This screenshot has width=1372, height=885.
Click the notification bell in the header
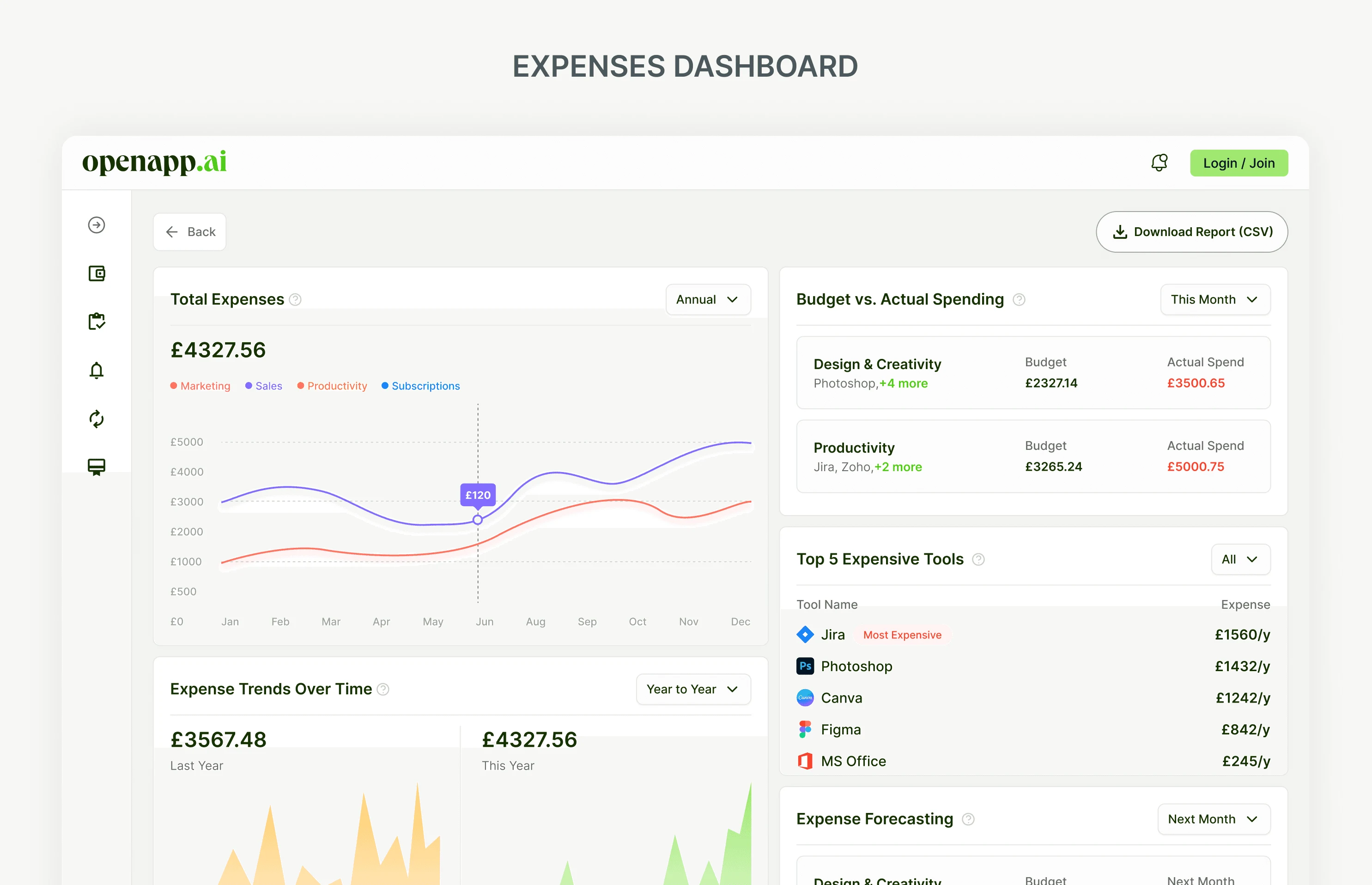tap(1160, 163)
